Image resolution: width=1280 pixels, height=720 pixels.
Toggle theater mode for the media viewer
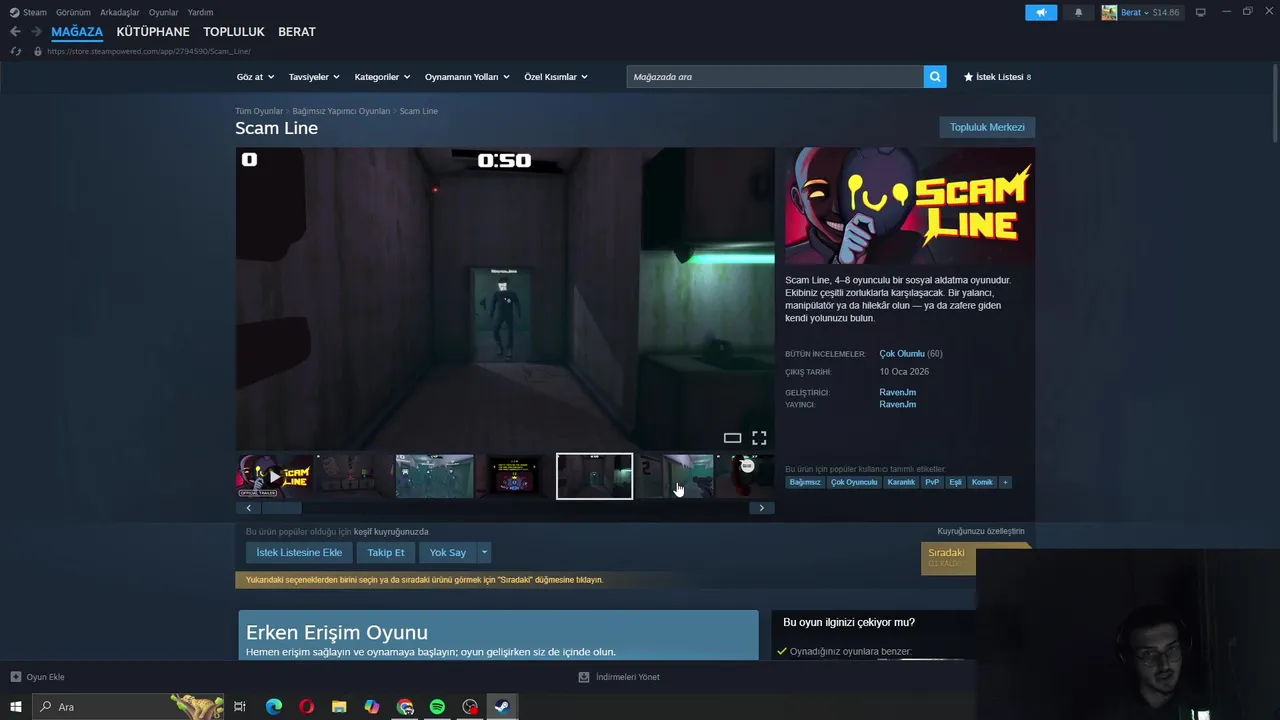click(x=732, y=438)
